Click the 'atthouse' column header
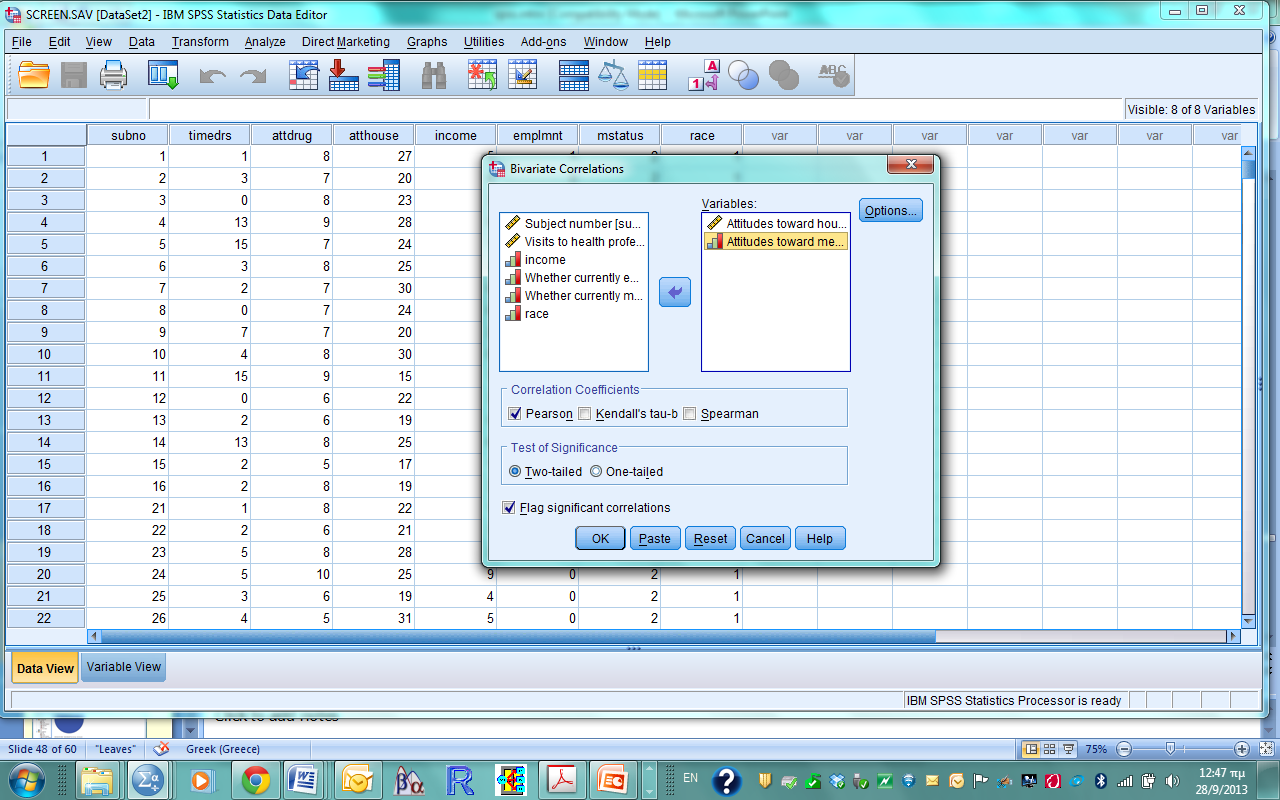Image resolution: width=1280 pixels, height=800 pixels. click(374, 136)
